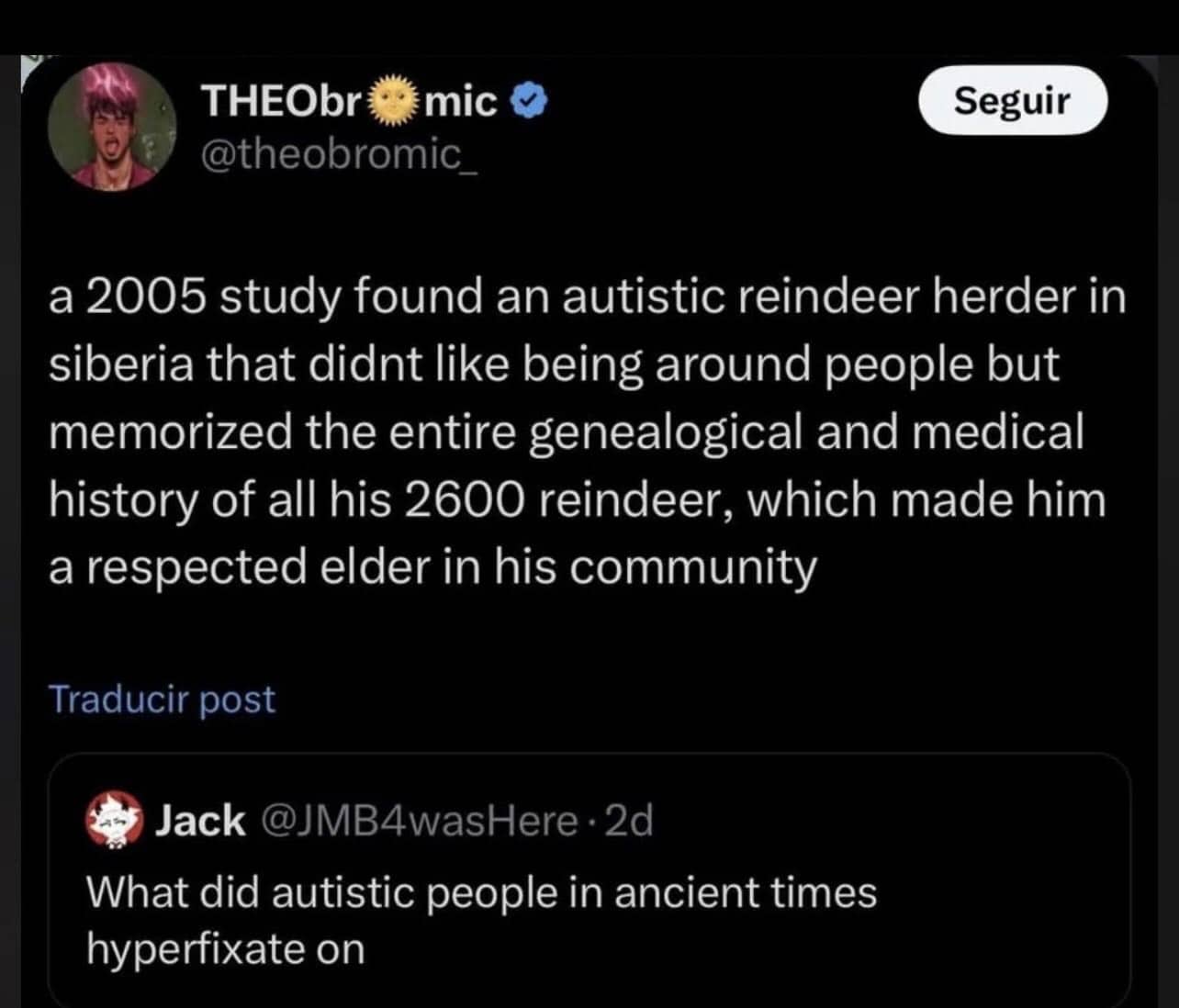Click the word 'community' ending the post

pos(692,568)
